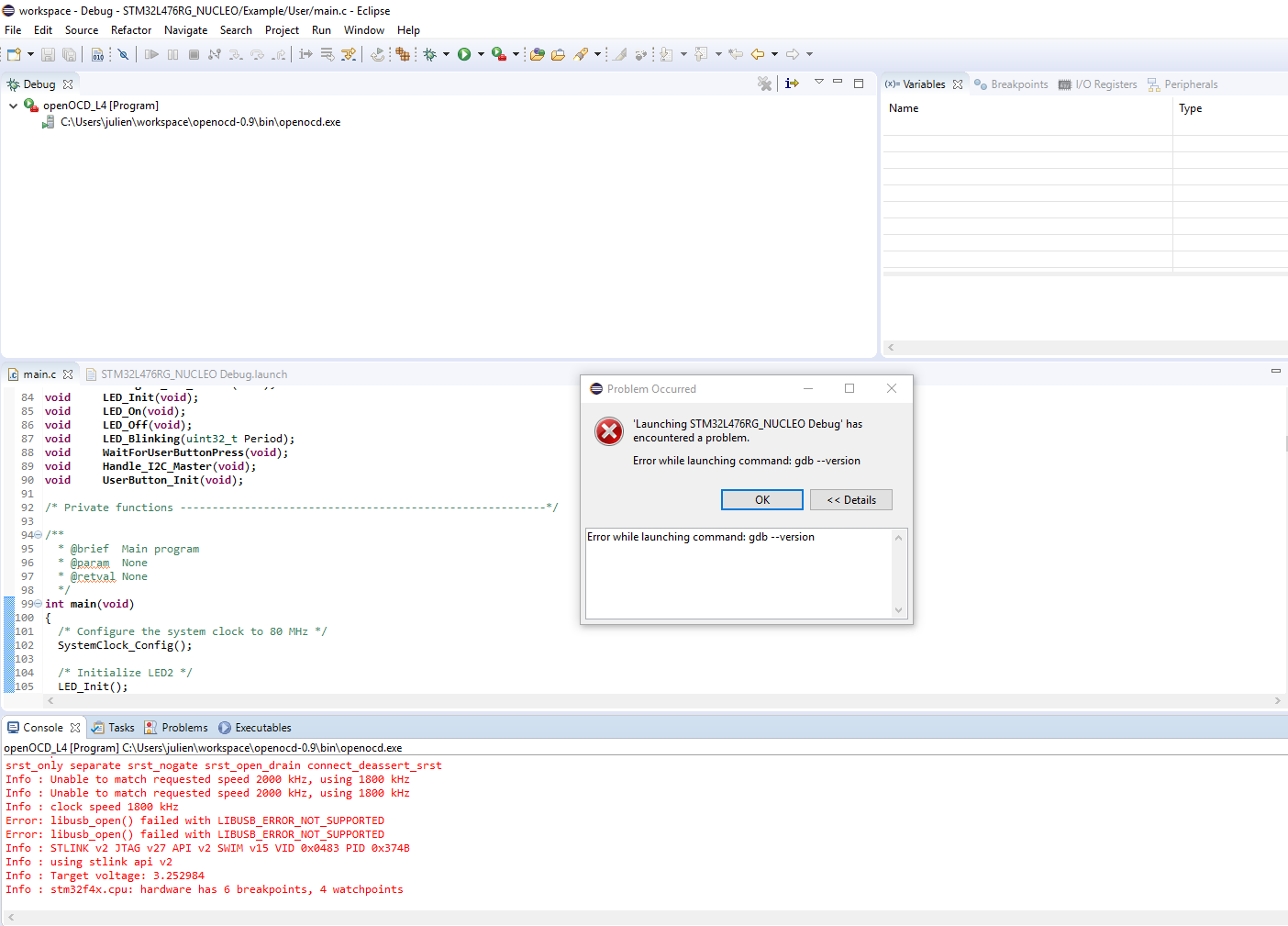Open the Debug view menu triangle
Screen dimensions: 1288x926
pyautogui.click(x=819, y=82)
